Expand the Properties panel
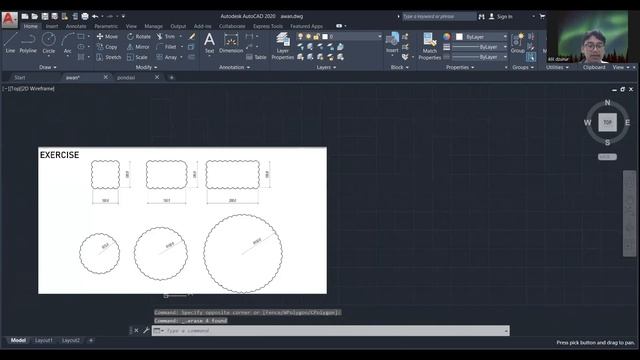The image size is (640, 360). (460, 67)
